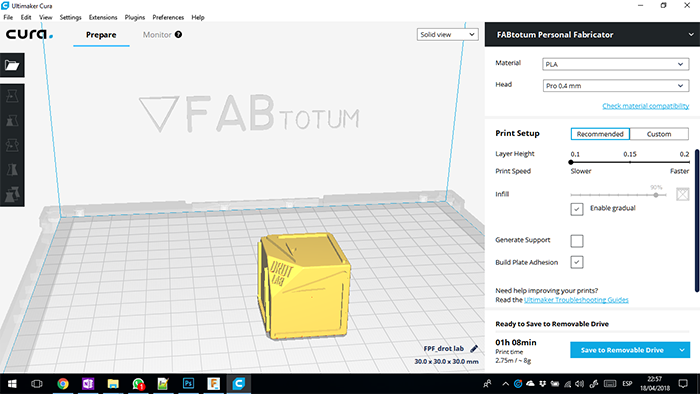Image resolution: width=700 pixels, height=394 pixels.
Task: Open the Windows Start menu
Action: (12, 384)
